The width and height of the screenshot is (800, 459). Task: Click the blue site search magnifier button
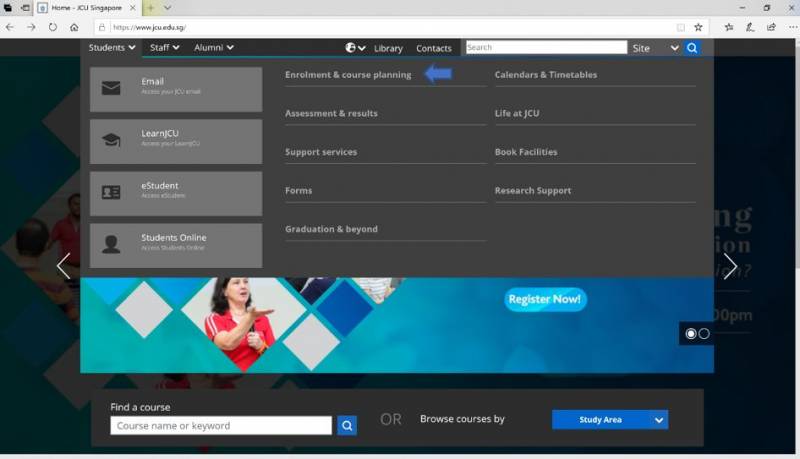pos(692,47)
